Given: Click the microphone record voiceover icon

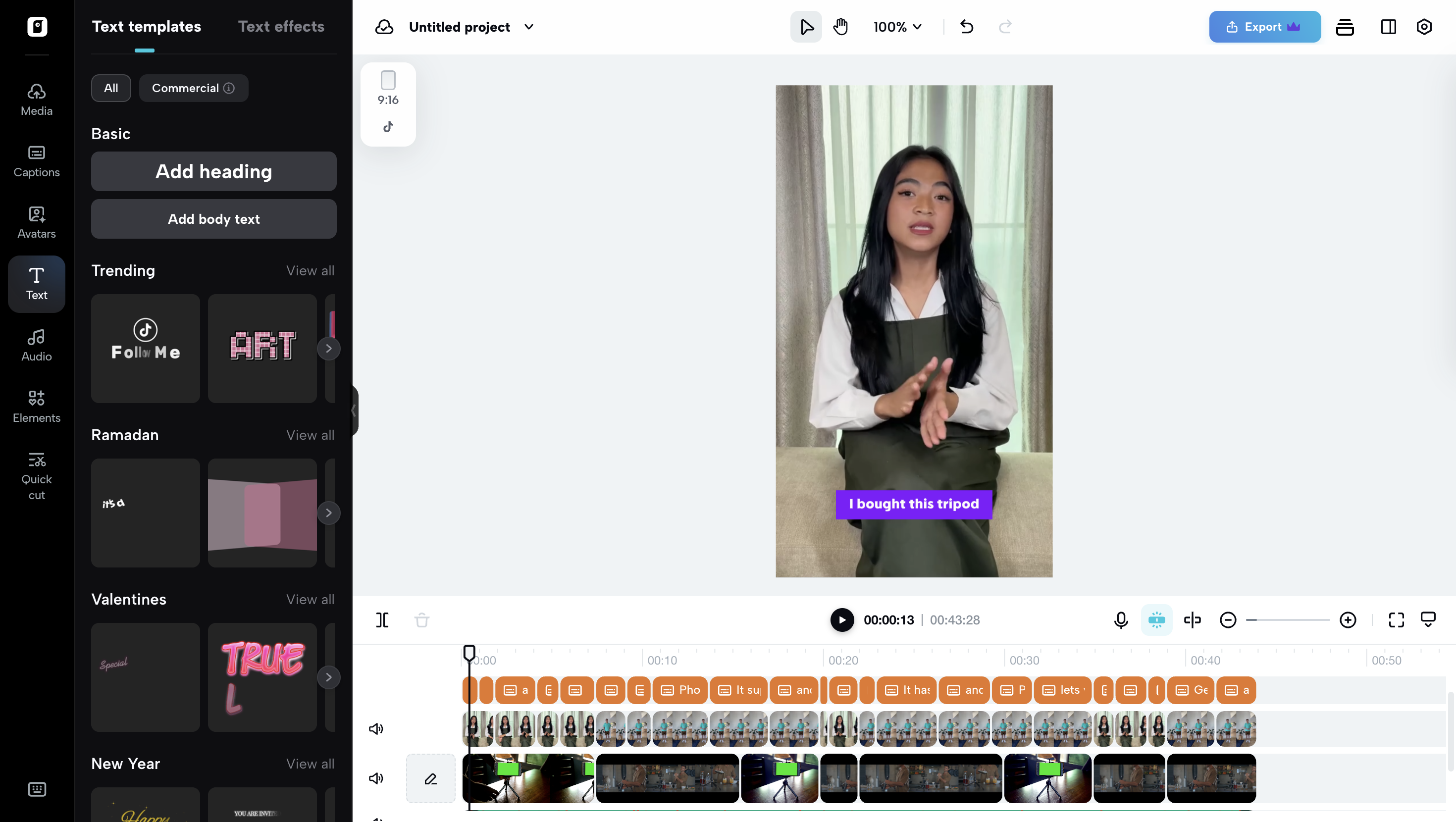Looking at the screenshot, I should tap(1121, 620).
